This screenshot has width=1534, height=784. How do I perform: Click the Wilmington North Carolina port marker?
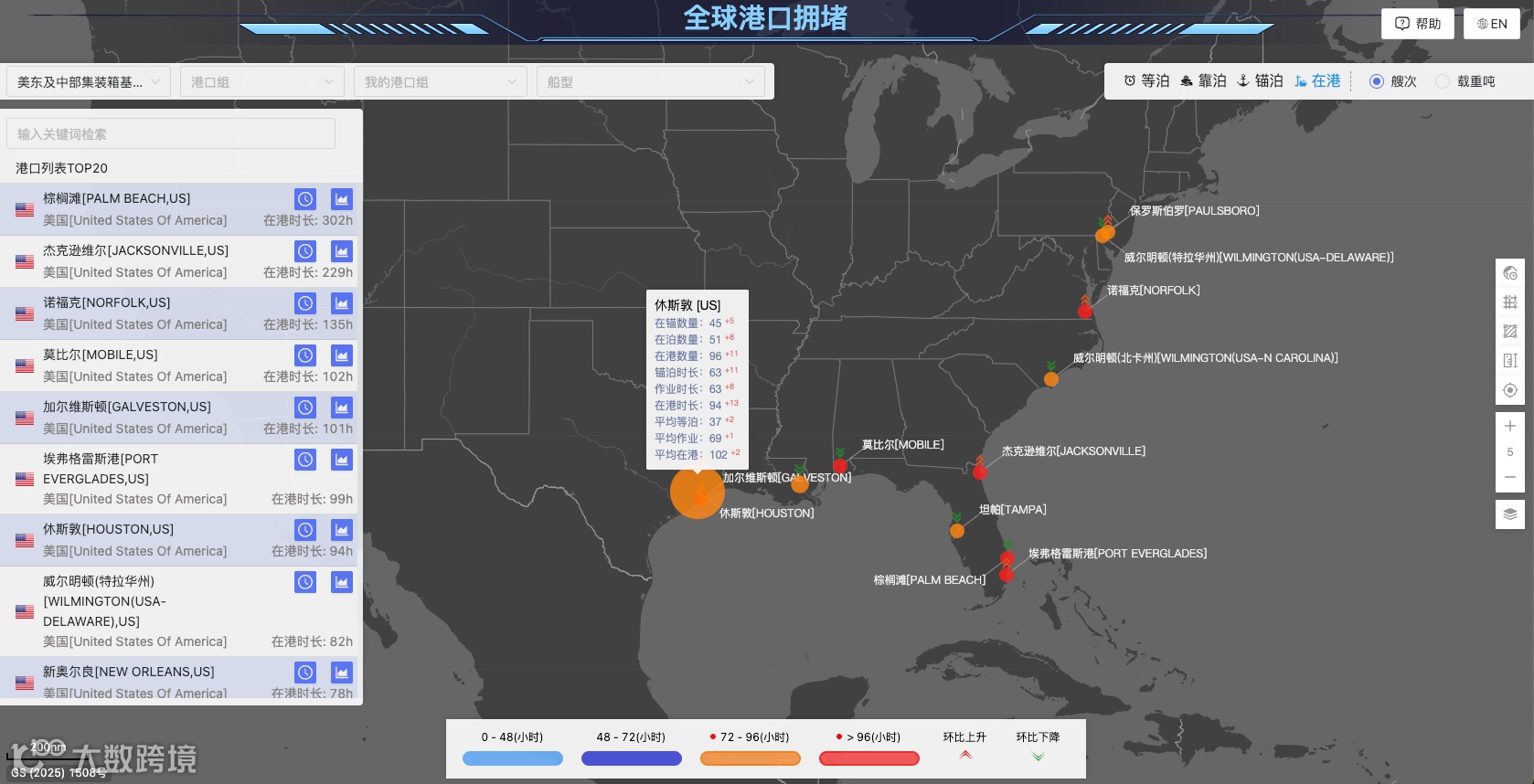(1051, 378)
